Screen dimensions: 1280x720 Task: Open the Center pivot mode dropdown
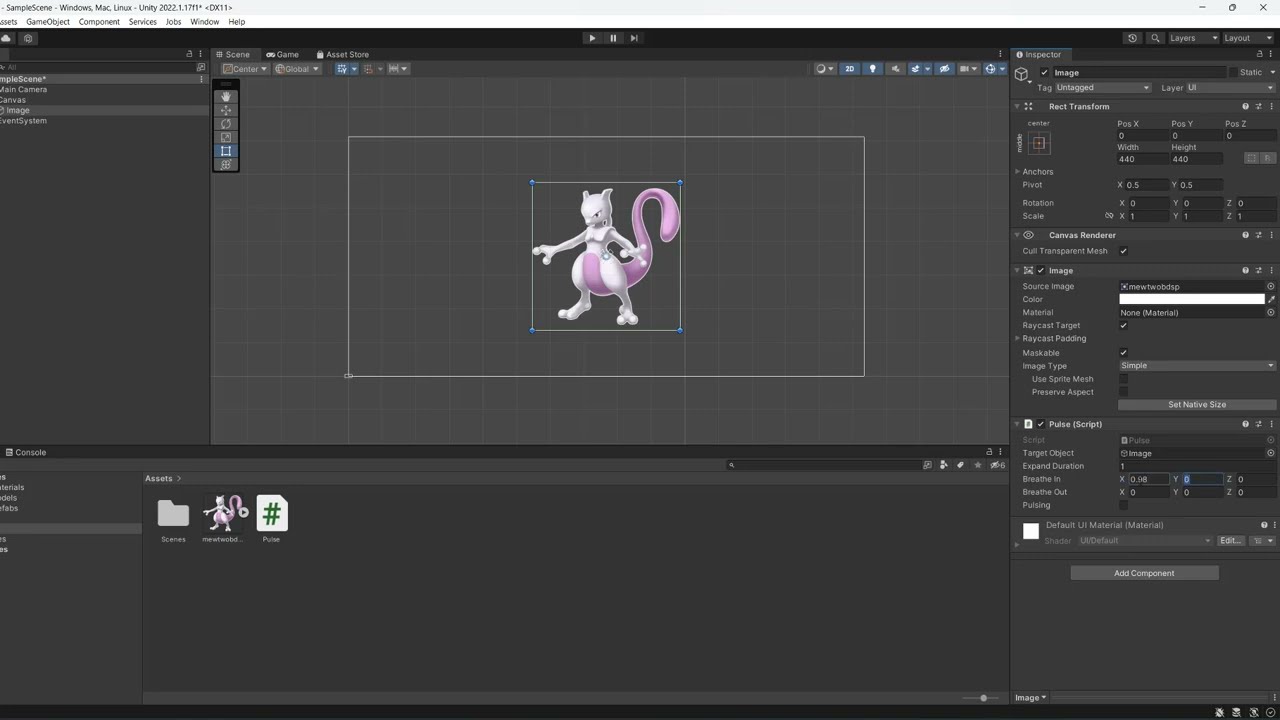pos(245,69)
